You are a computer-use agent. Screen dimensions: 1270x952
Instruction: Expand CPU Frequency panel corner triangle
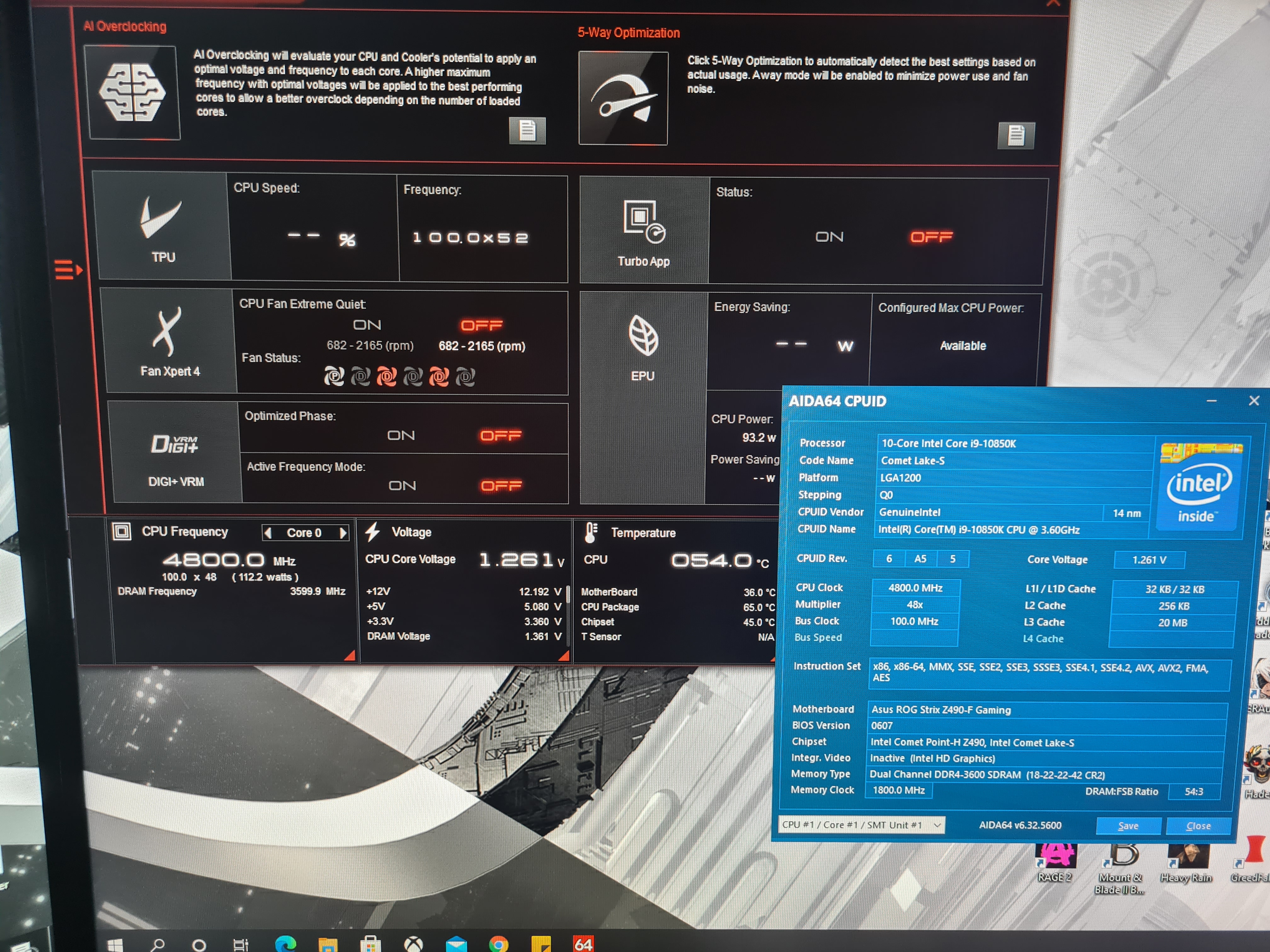pyautogui.click(x=349, y=655)
